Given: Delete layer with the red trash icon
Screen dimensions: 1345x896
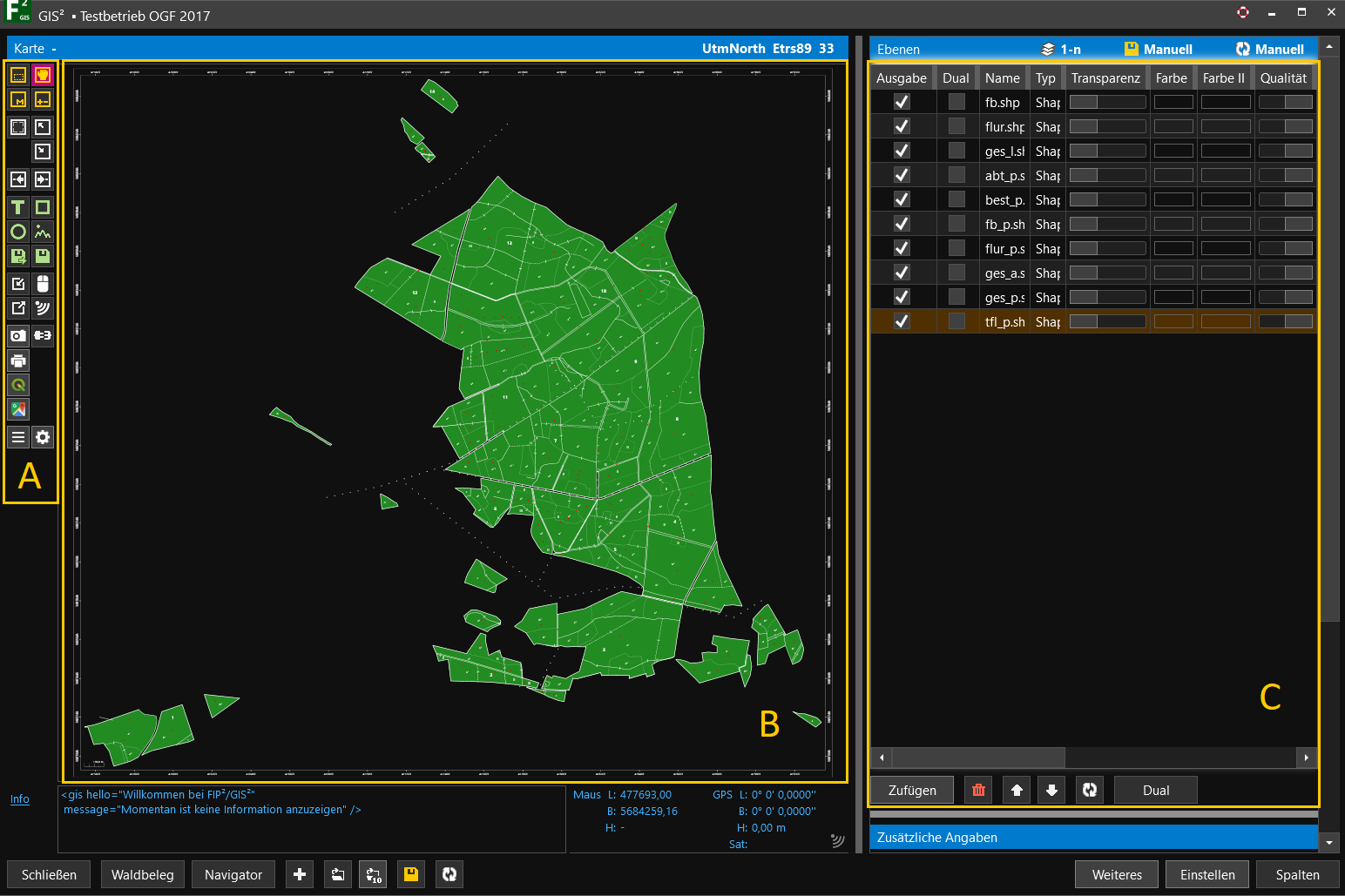Looking at the screenshot, I should coord(978,790).
